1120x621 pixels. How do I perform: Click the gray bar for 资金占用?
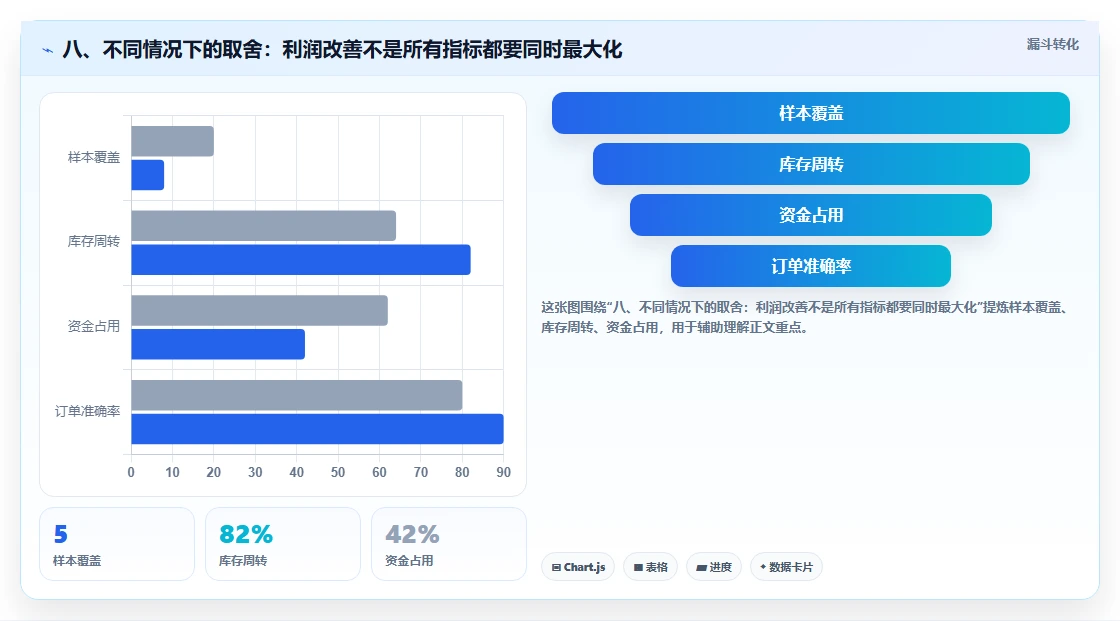(259, 310)
